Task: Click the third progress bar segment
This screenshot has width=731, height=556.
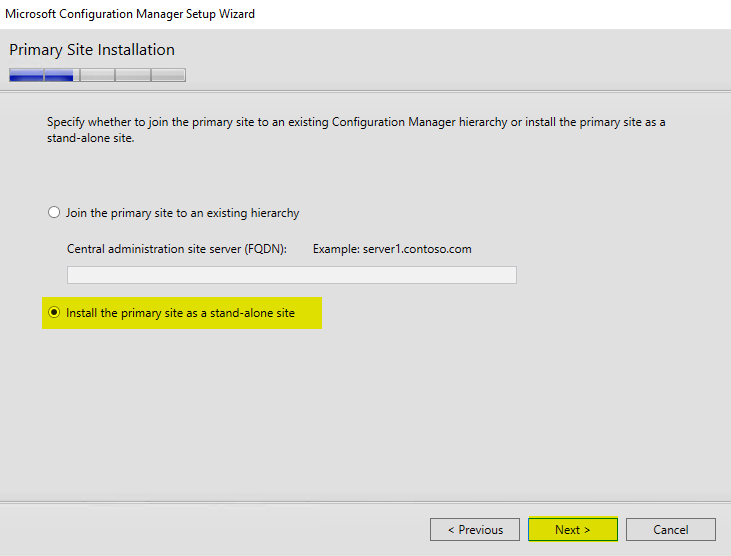Action: click(x=97, y=75)
